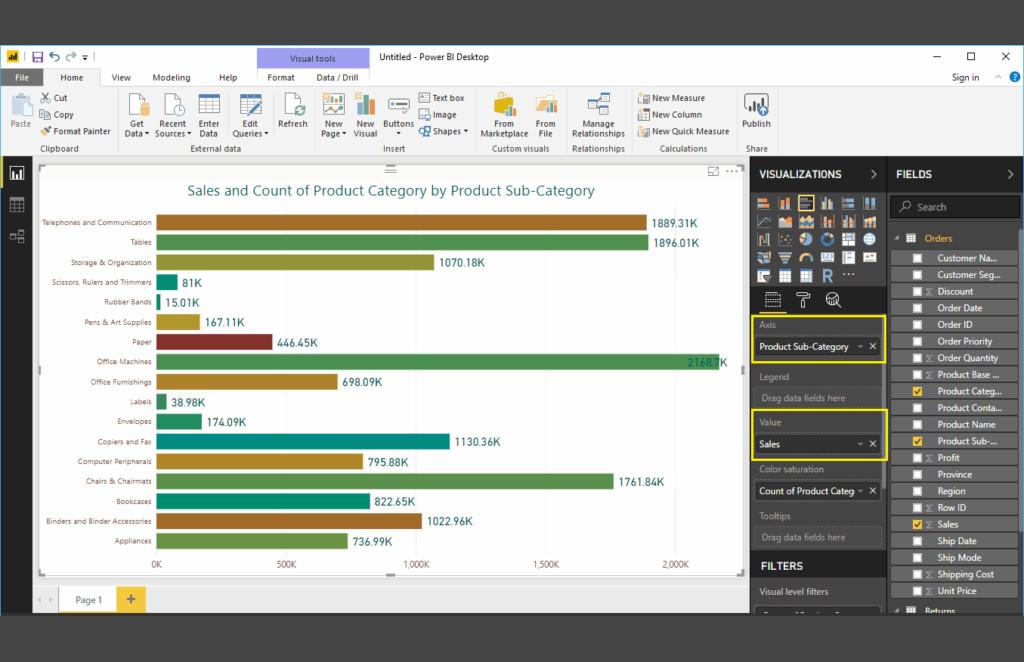This screenshot has width=1024, height=662.
Task: Collapse the Visualizations pane chevron
Action: click(873, 174)
